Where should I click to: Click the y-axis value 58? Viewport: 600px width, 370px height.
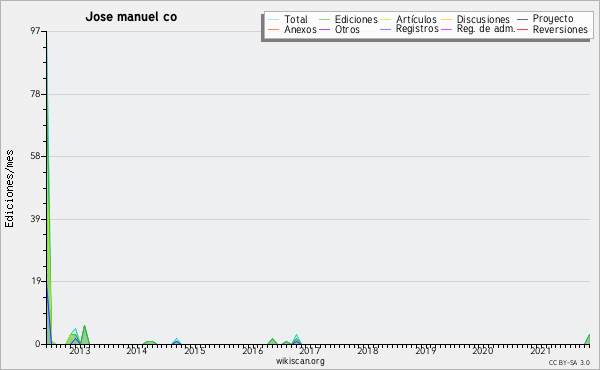click(35, 156)
